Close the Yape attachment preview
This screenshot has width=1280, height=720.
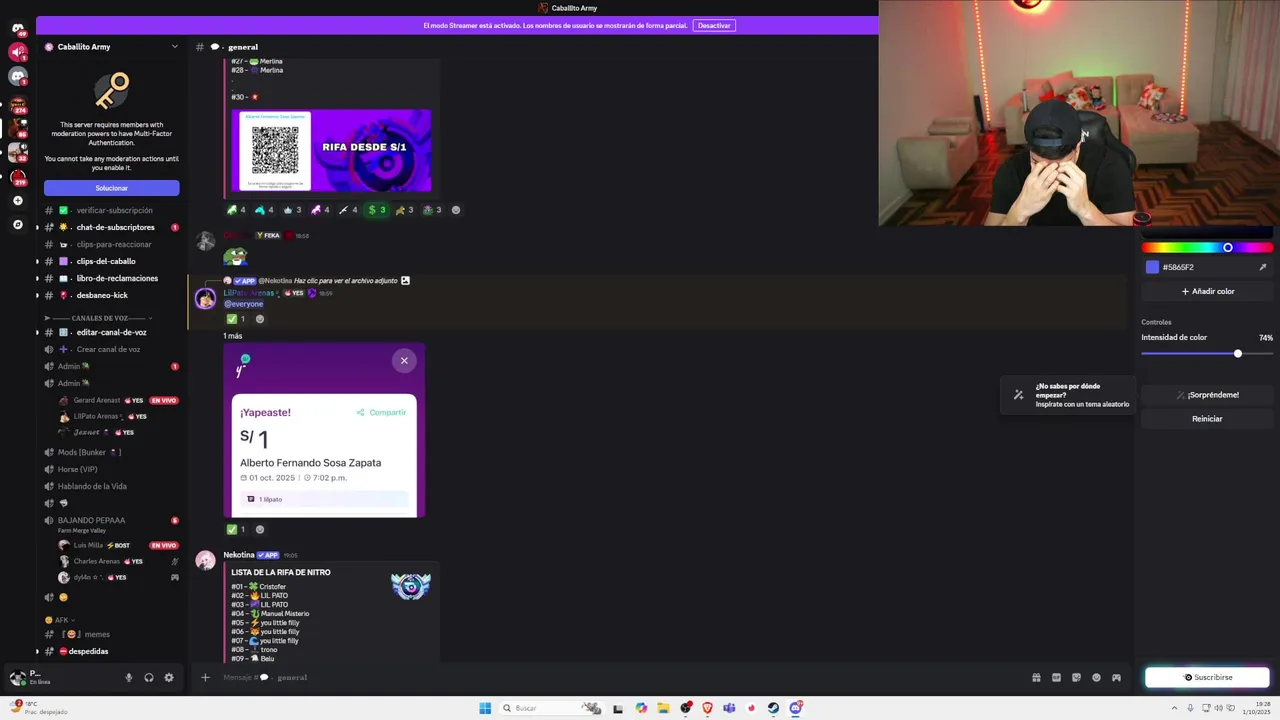404,360
